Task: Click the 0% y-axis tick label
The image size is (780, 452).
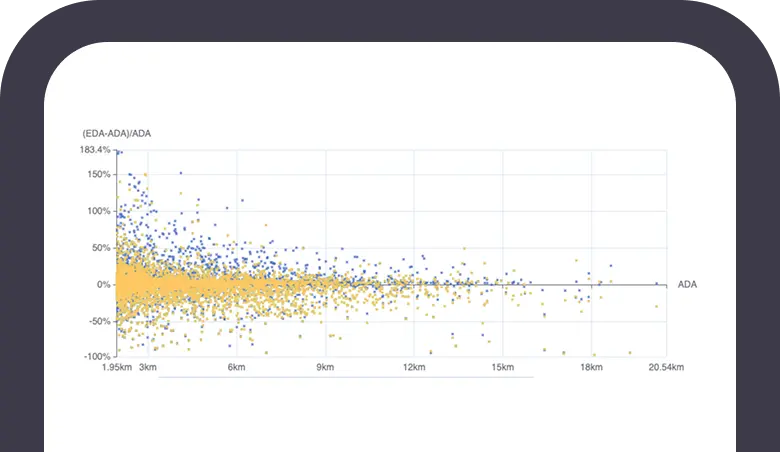Action: [x=102, y=285]
